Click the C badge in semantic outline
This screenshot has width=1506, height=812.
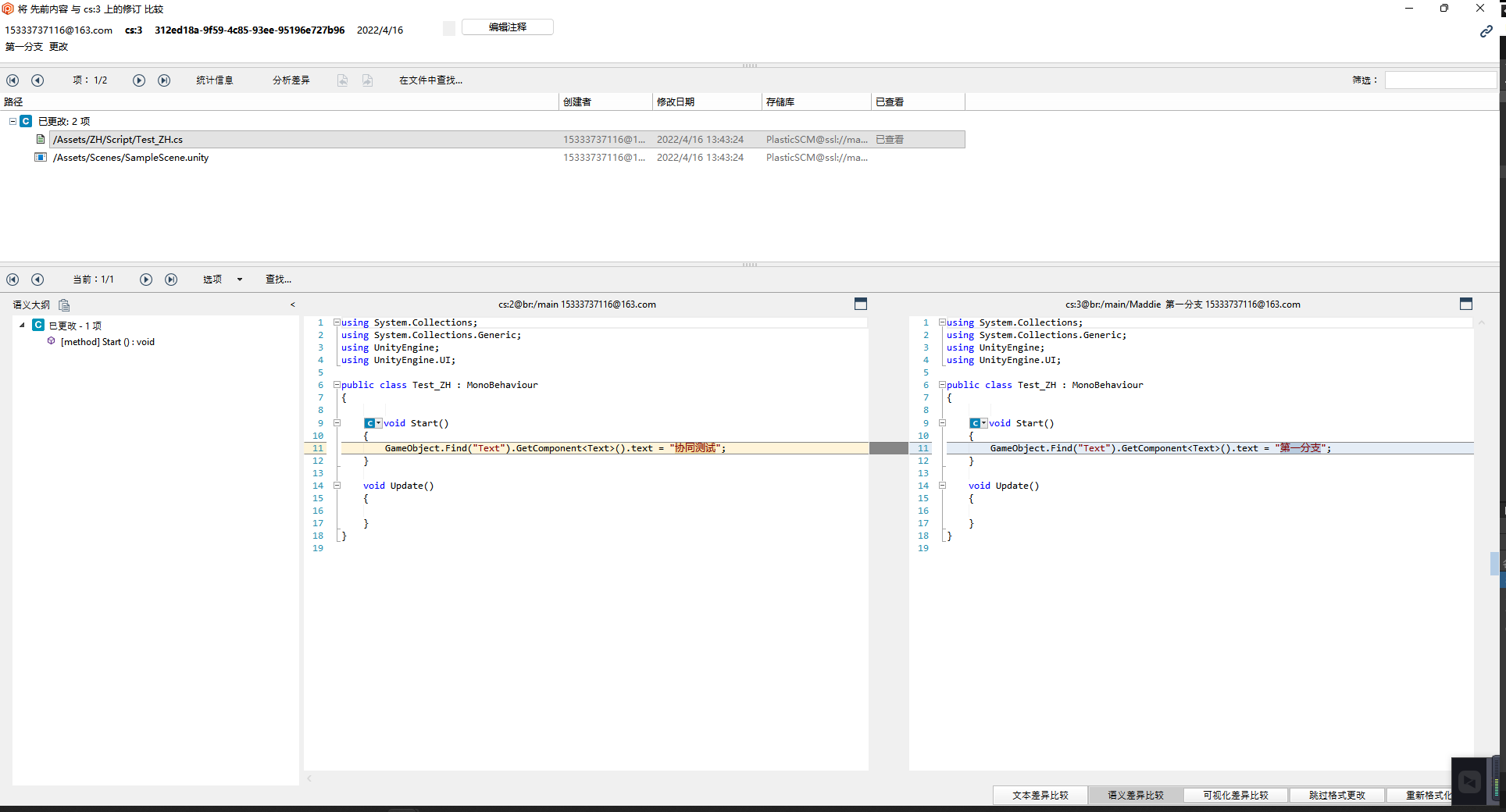pos(38,325)
